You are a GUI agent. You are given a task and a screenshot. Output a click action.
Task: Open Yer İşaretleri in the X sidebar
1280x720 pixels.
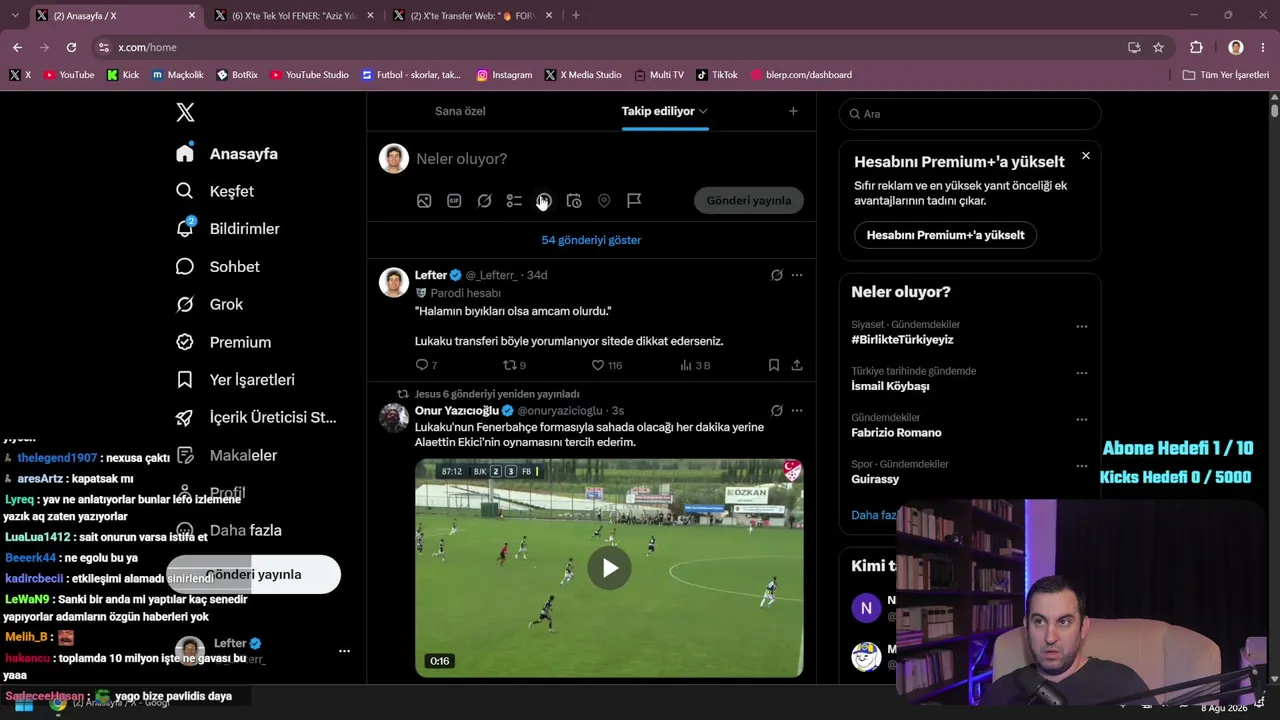pos(235,380)
